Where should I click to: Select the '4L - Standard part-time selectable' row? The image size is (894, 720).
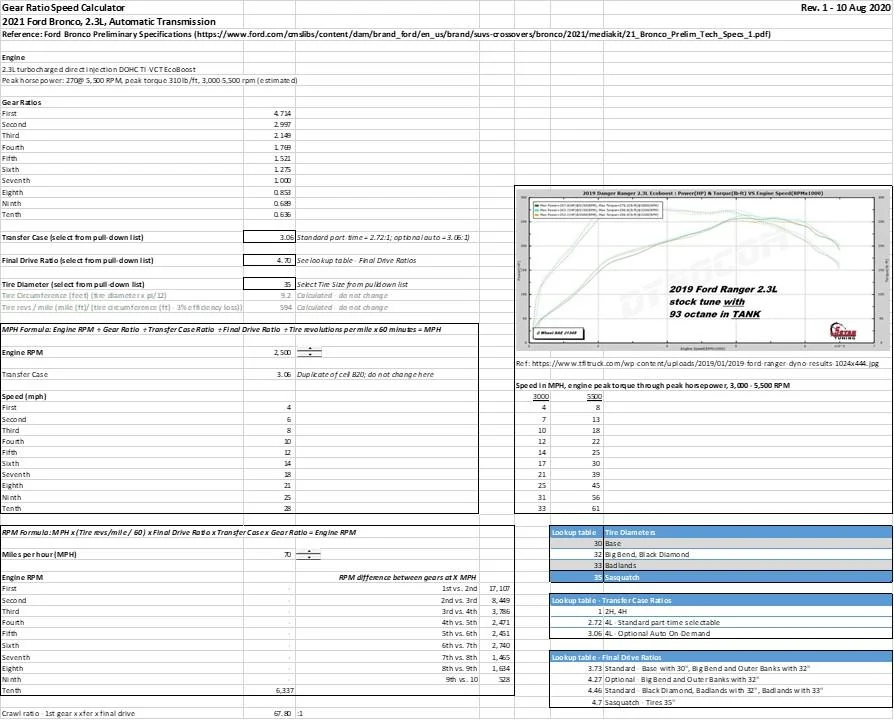pos(721,623)
